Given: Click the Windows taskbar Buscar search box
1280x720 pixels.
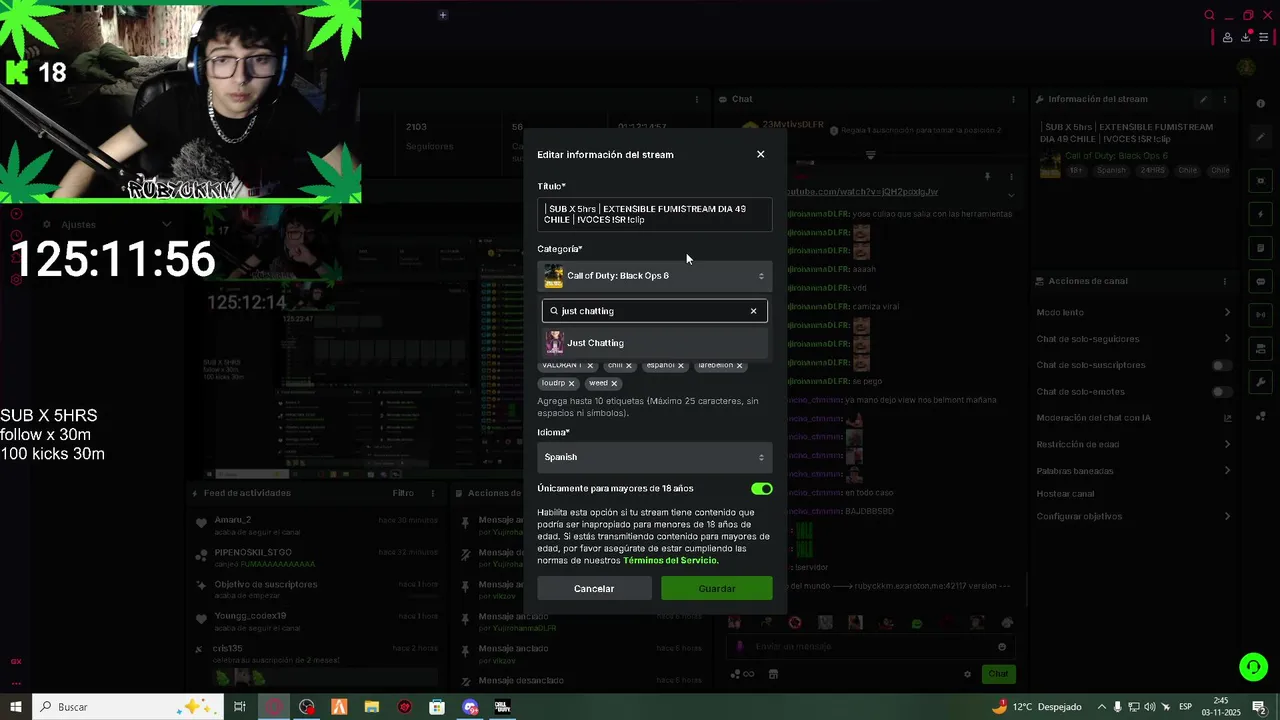Looking at the screenshot, I should pyautogui.click(x=128, y=707).
